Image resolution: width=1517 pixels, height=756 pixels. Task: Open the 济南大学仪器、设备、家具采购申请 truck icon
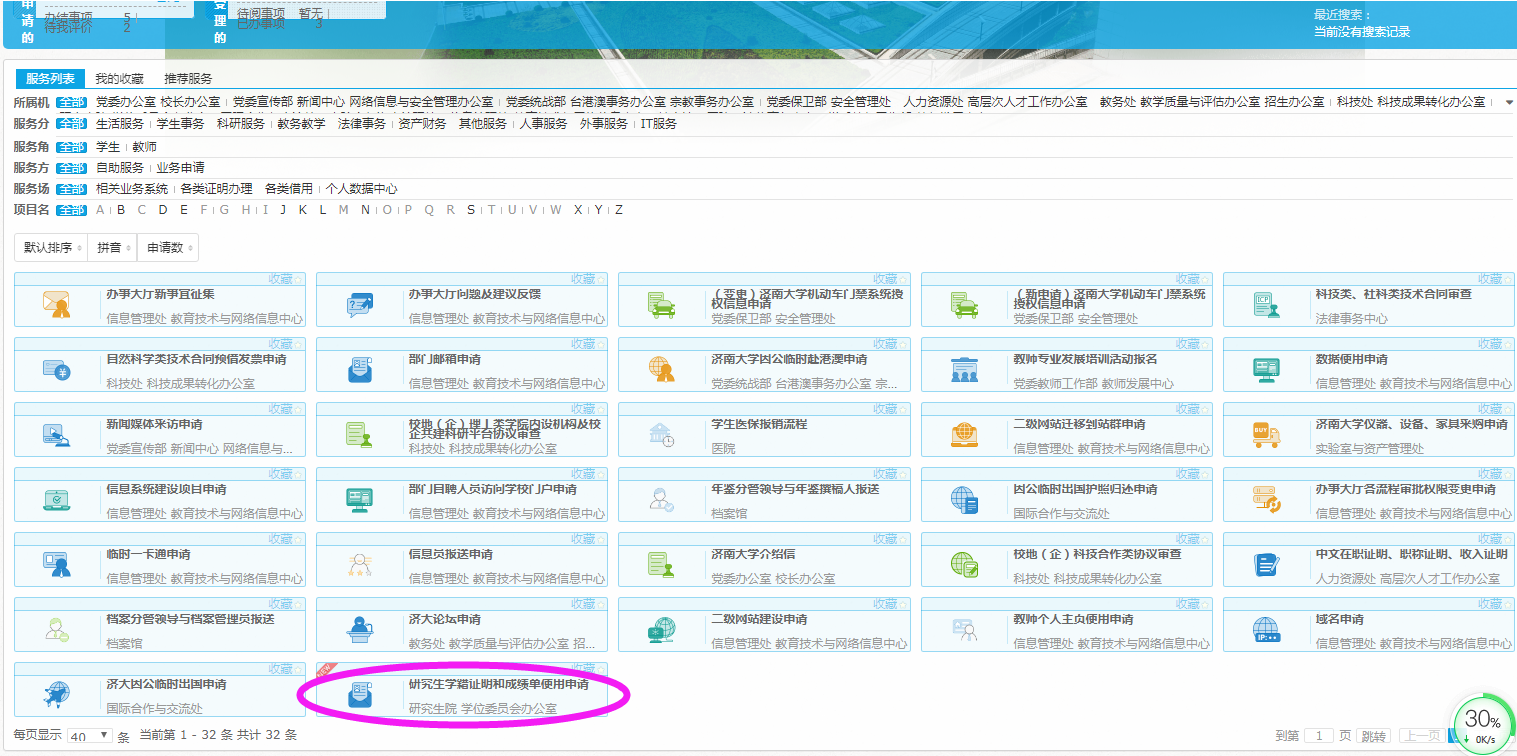[x=1266, y=435]
